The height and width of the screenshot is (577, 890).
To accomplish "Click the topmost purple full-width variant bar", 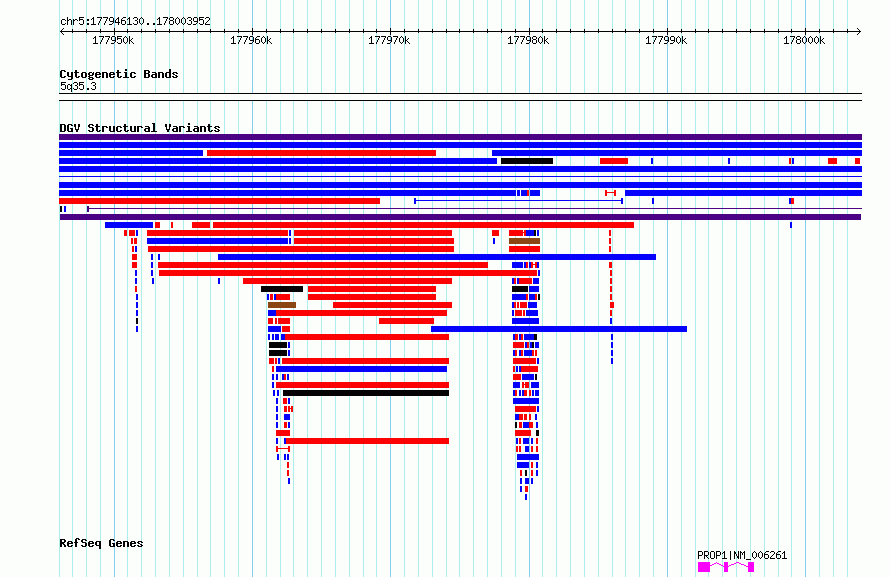I will tap(460, 137).
